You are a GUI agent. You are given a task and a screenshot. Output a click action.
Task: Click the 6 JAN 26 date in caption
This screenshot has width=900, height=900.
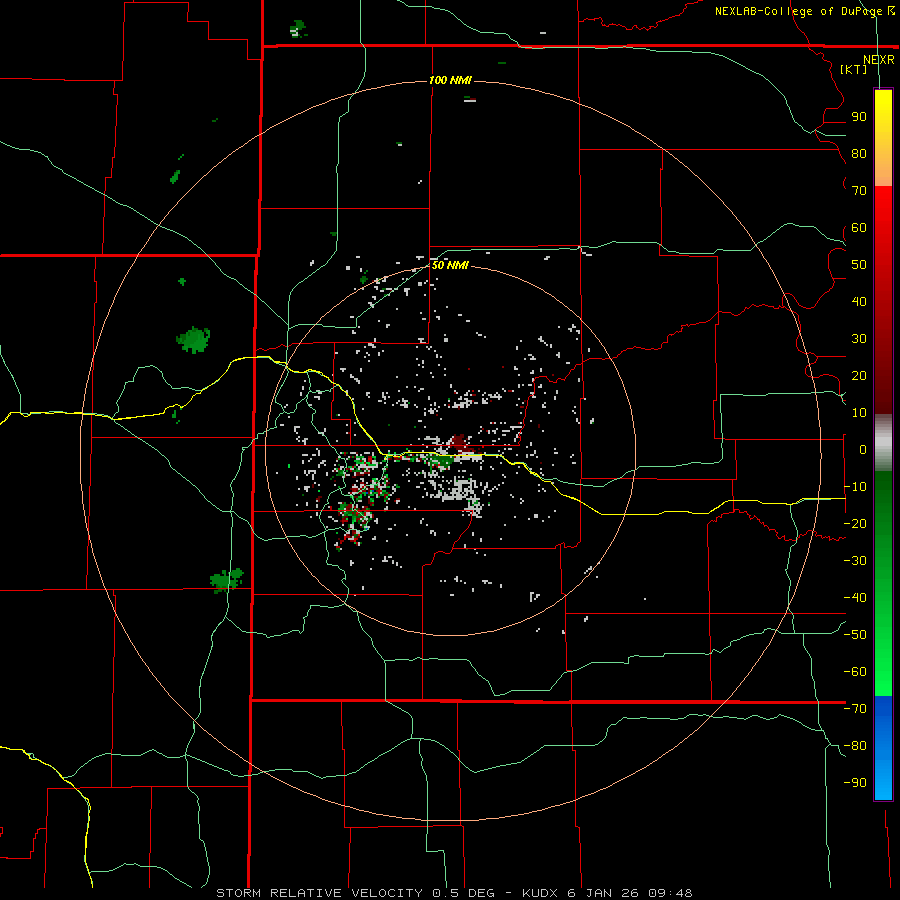point(603,893)
